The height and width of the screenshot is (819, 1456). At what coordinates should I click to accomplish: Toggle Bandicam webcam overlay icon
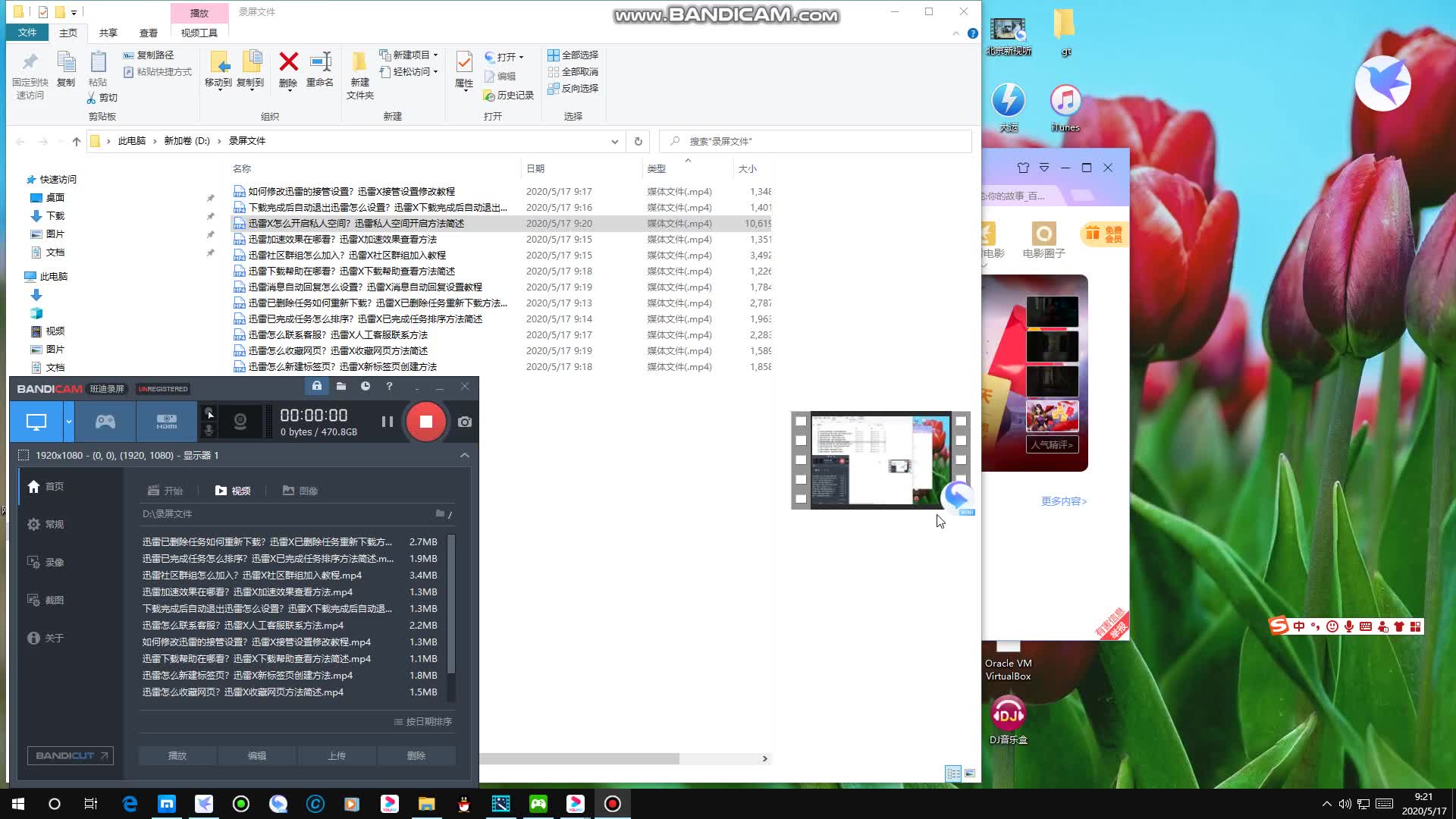pyautogui.click(x=240, y=422)
